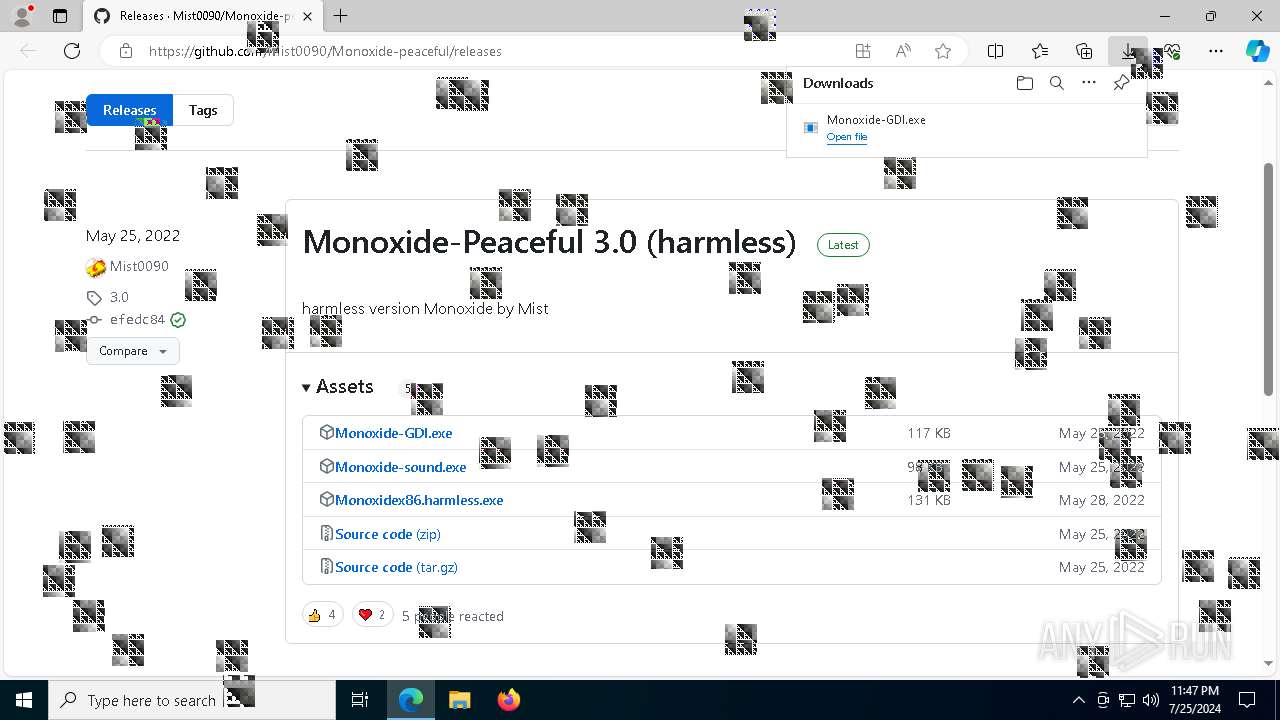The width and height of the screenshot is (1280, 720).
Task: Open Microsoft Edge from taskbar
Action: coord(411,700)
